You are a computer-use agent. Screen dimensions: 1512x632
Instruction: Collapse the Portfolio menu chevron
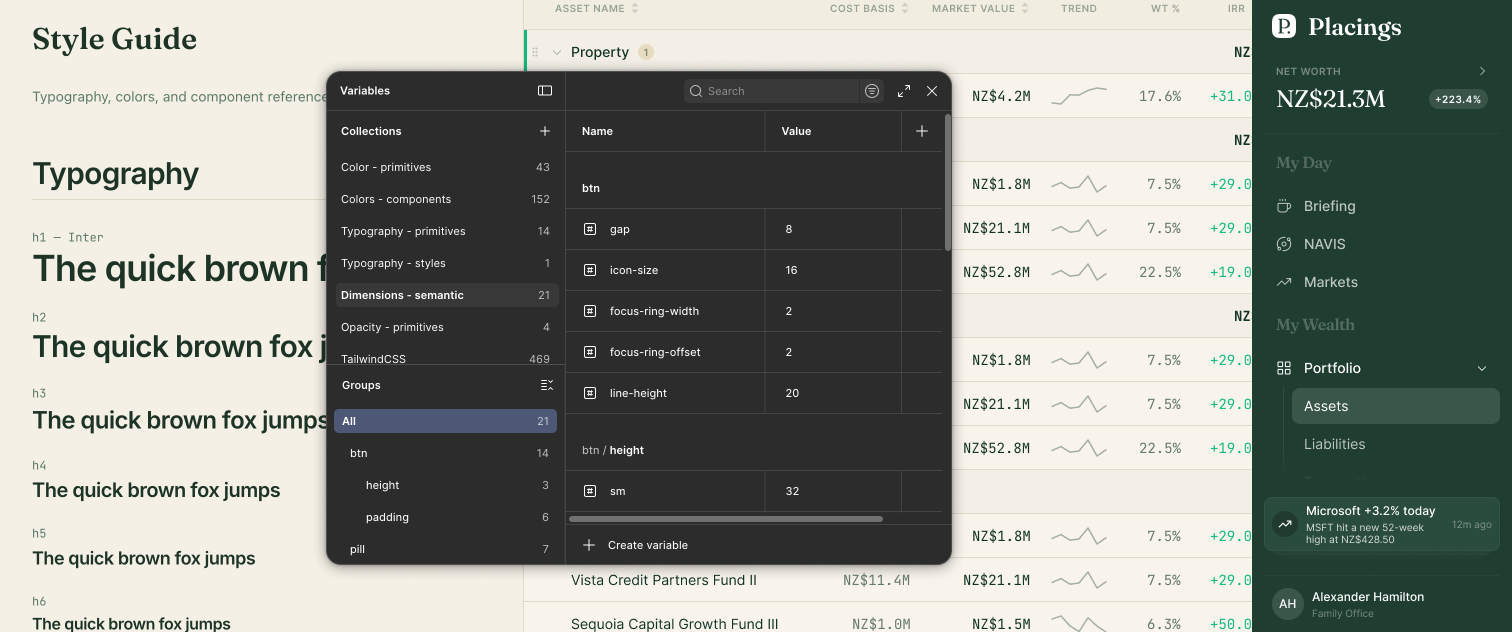tap(1482, 368)
